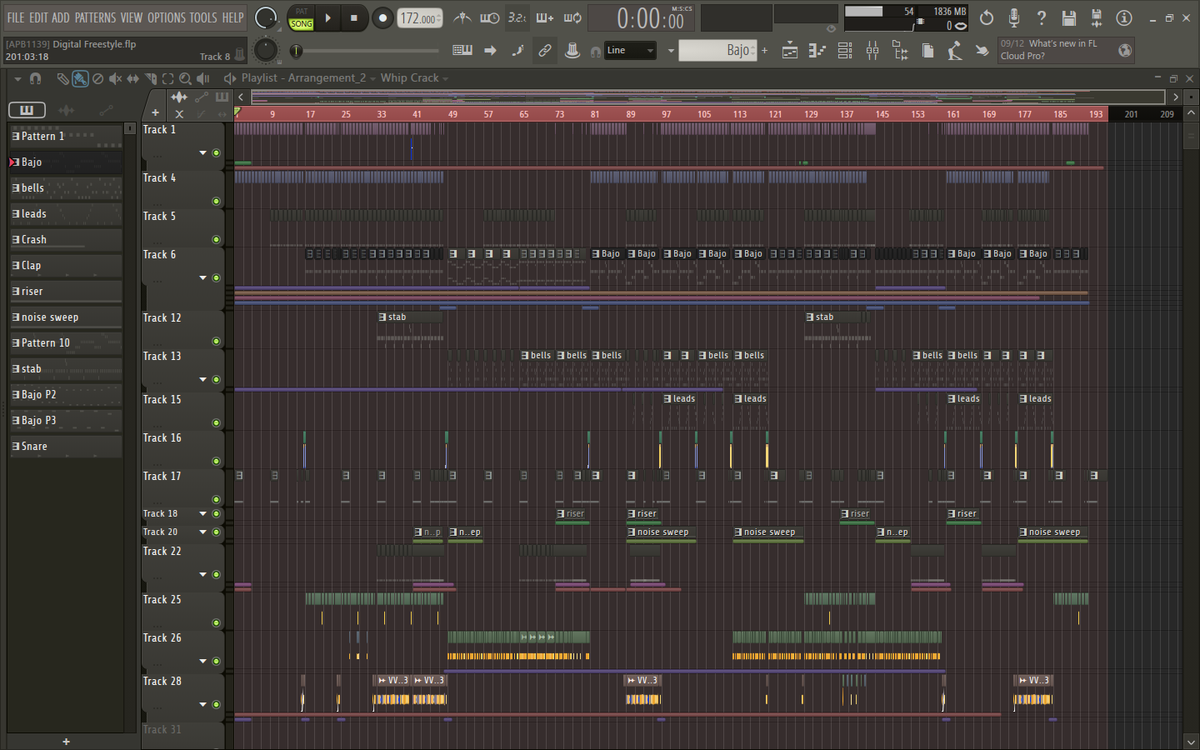Open the Mixer
Screen dimensions: 1200x750
pyautogui.click(x=872, y=51)
